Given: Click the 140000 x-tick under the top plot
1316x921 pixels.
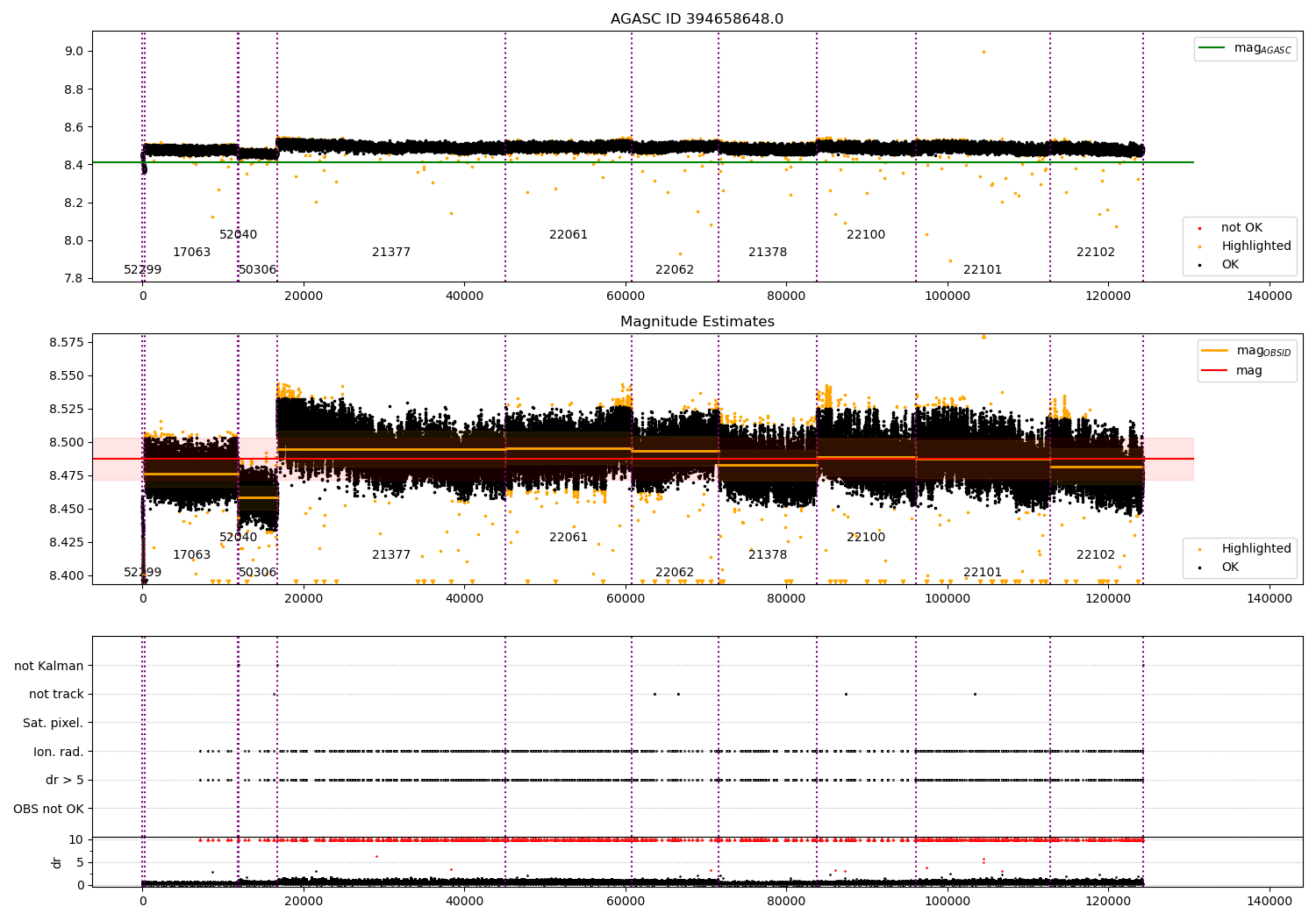Looking at the screenshot, I should point(1270,296).
